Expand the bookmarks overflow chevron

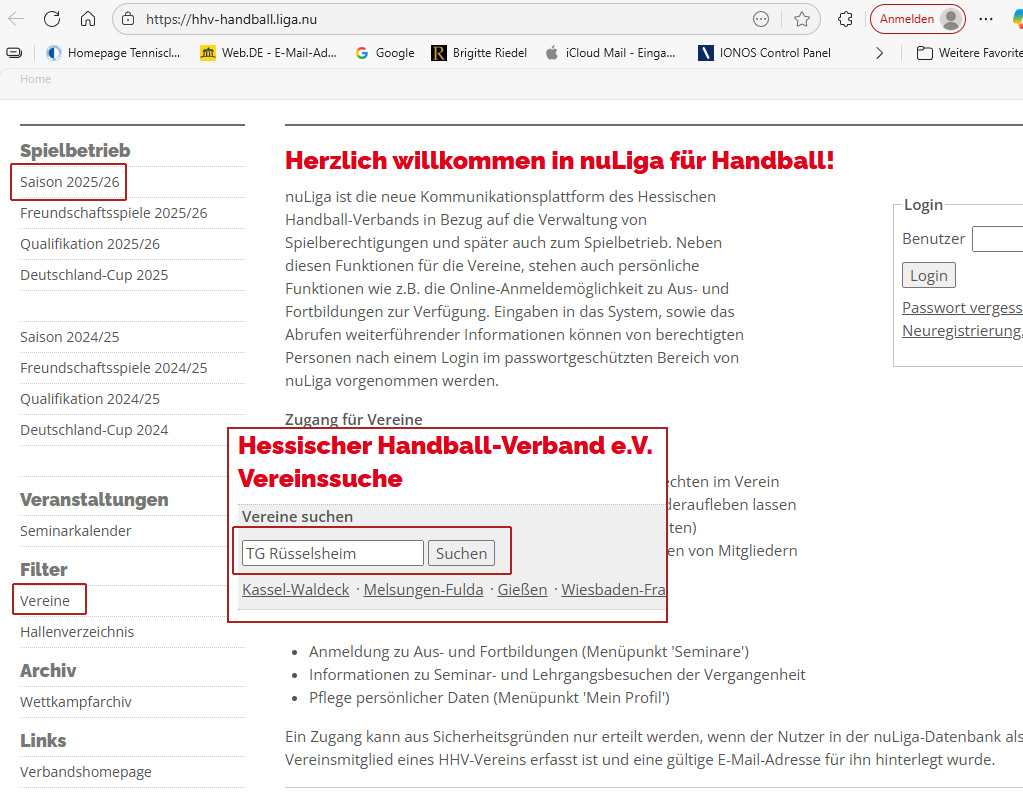tap(879, 53)
